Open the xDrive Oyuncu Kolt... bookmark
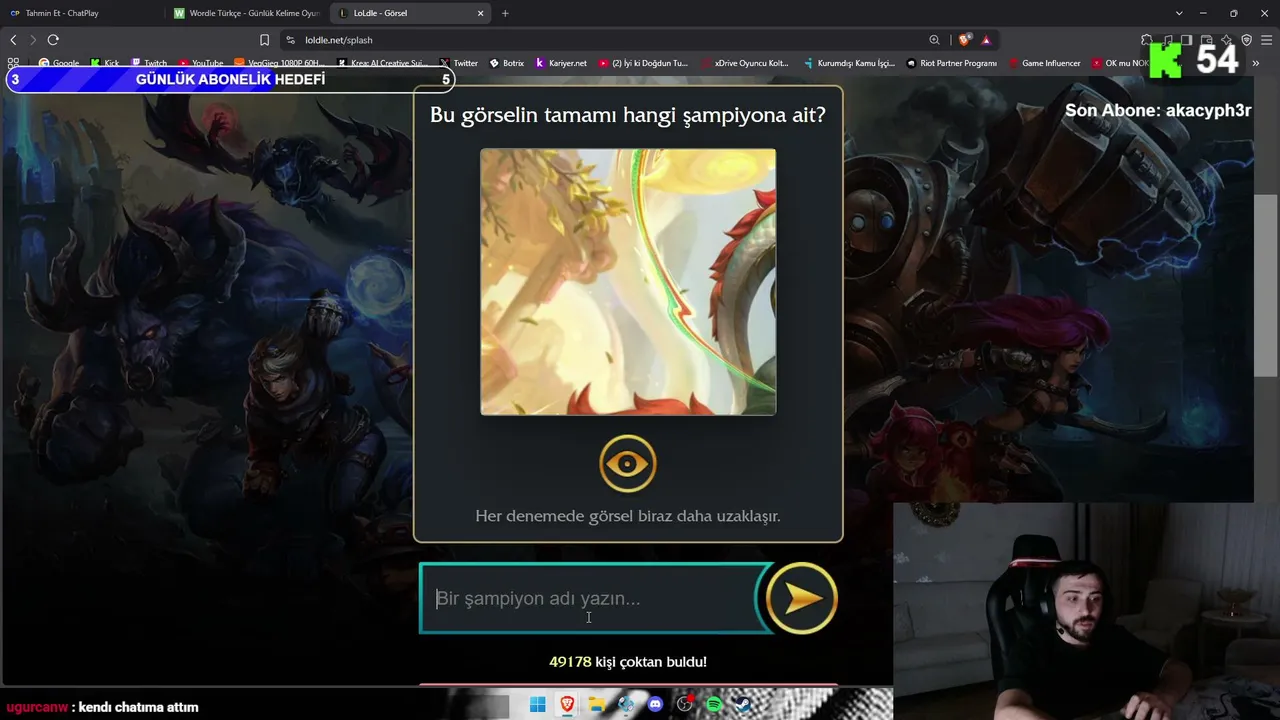 click(x=745, y=63)
